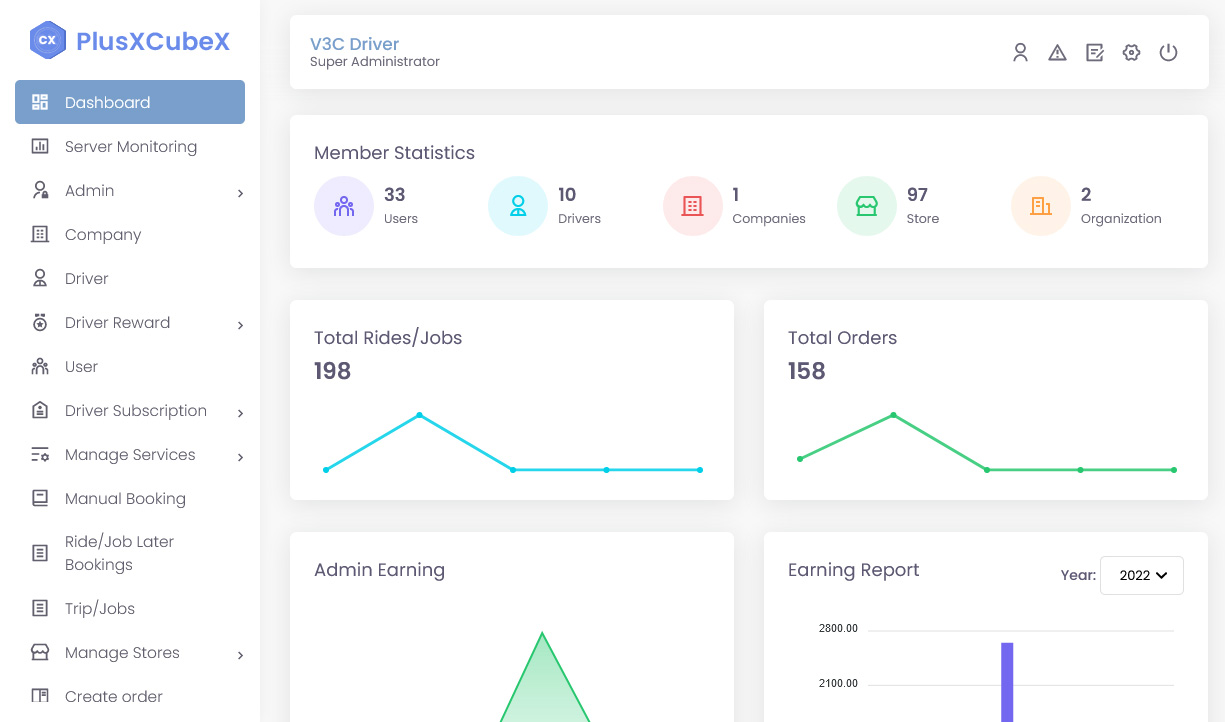Screen dimensions: 1225x722
Task: Click the Member Statistics heading
Action: [x=394, y=153]
